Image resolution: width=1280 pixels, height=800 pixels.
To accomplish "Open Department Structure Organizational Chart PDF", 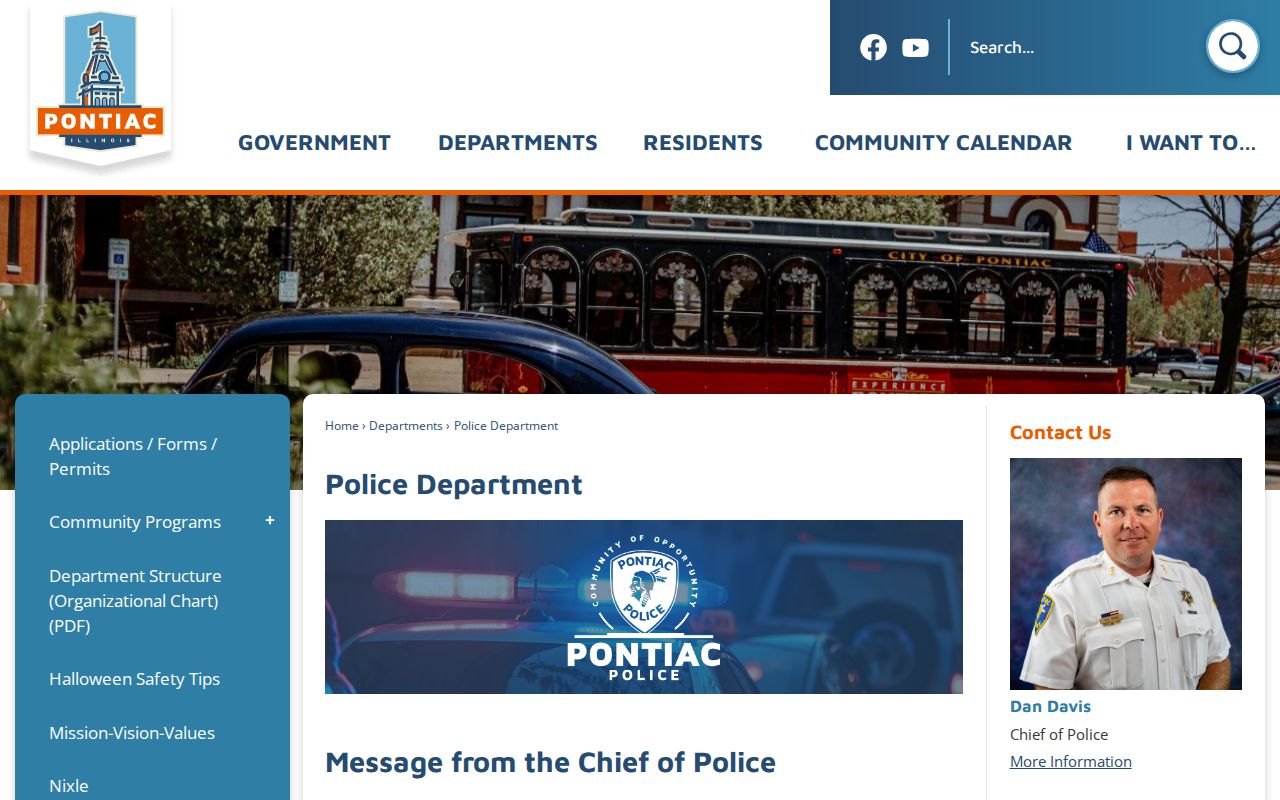I will [135, 601].
